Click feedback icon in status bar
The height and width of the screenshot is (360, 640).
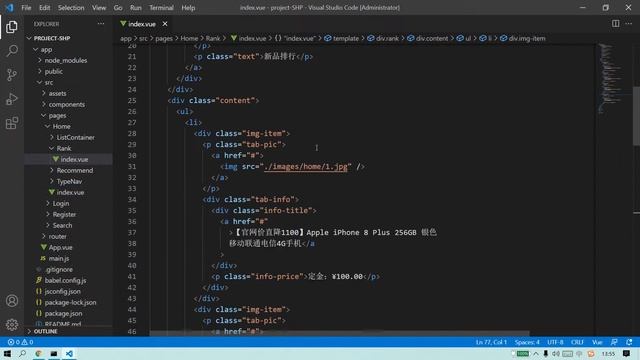point(614,342)
